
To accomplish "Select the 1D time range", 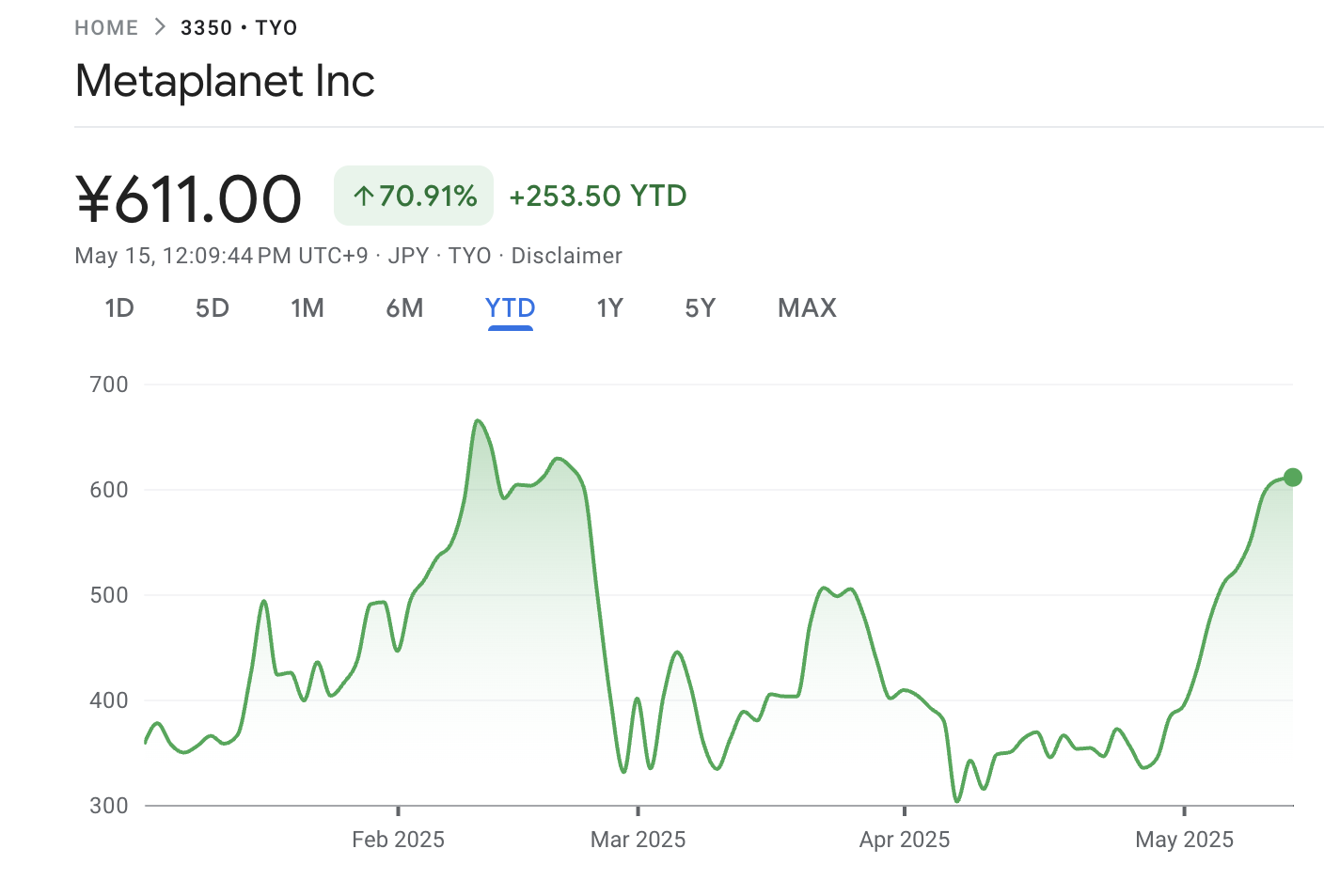I will 119,307.
